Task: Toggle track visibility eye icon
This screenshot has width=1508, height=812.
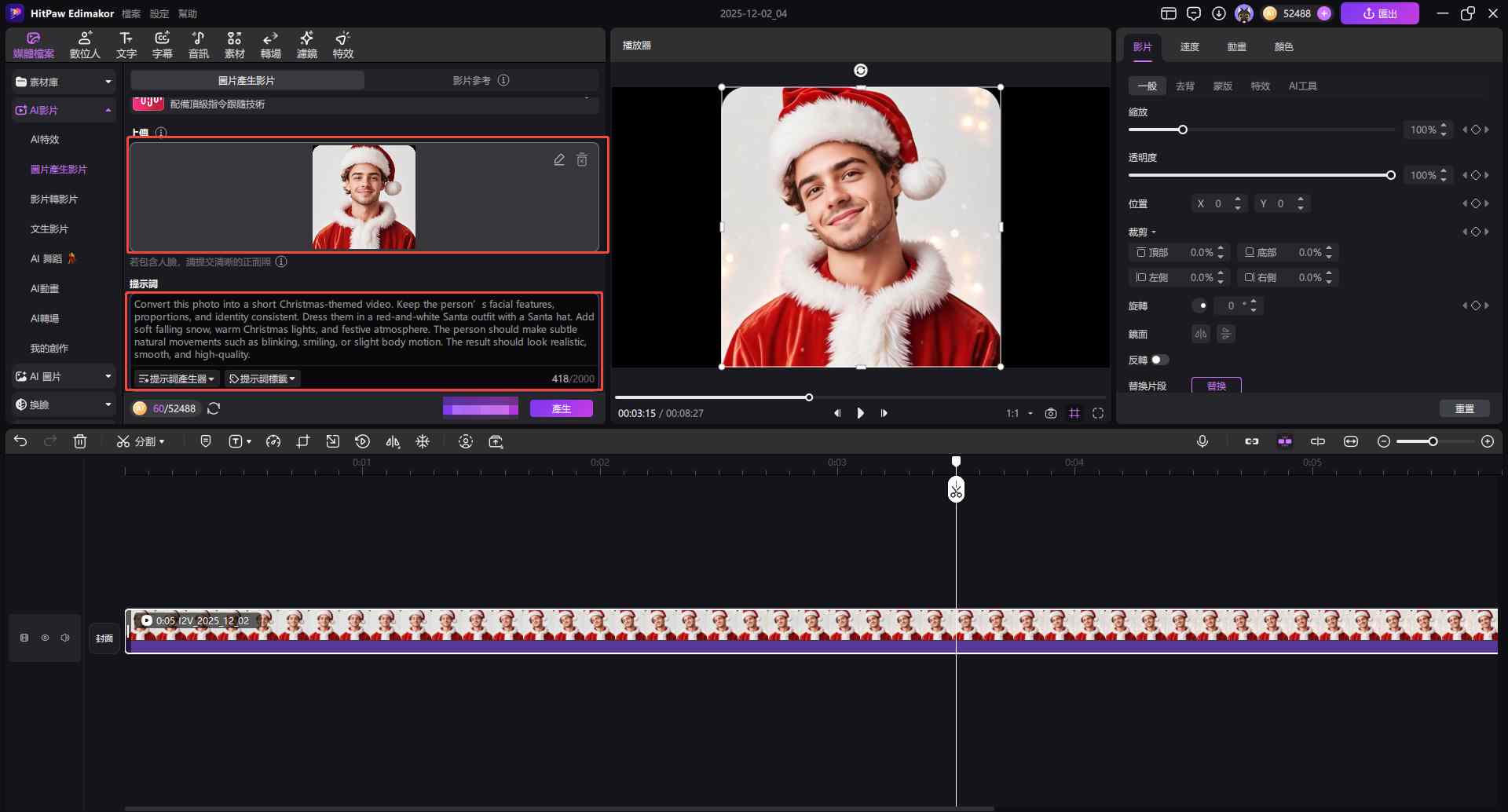Action: click(x=45, y=638)
